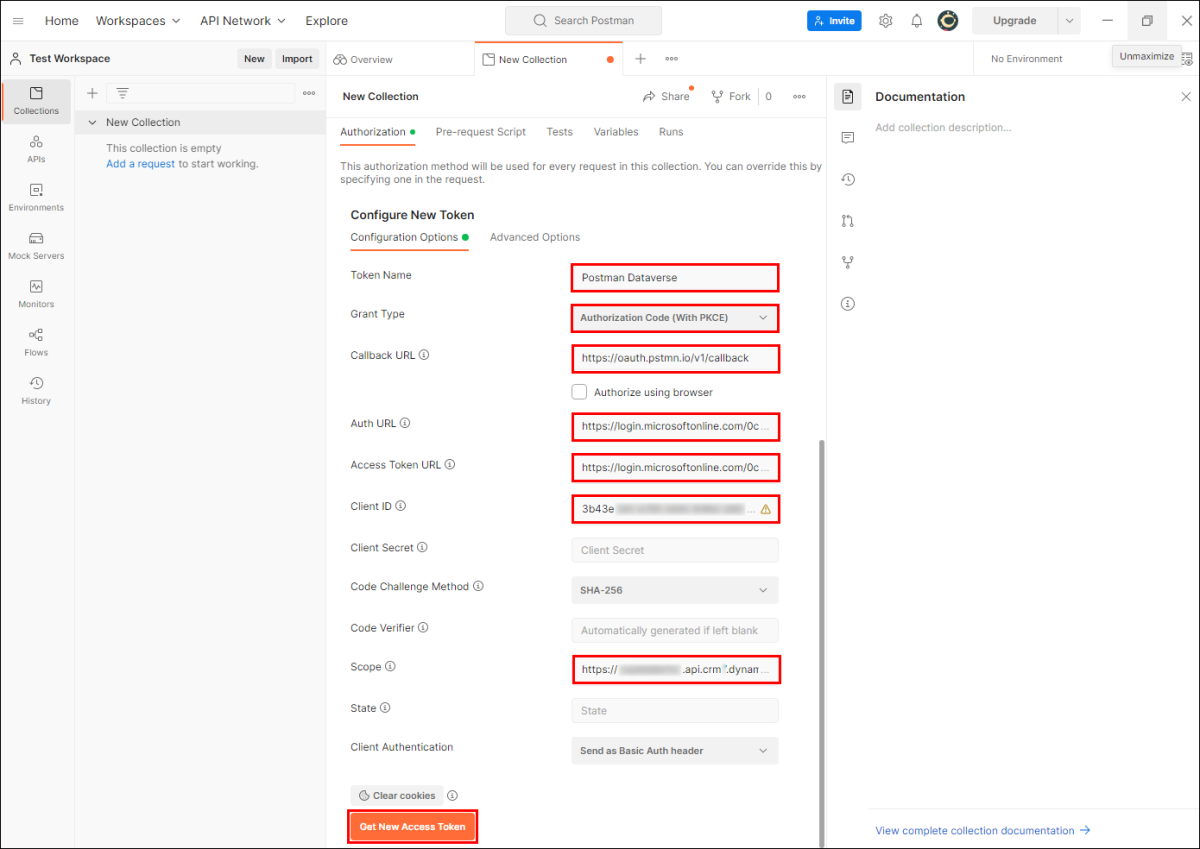Screen dimensions: 1200x849
Task: Open Workspaces dropdown menu
Action: click(x=138, y=21)
